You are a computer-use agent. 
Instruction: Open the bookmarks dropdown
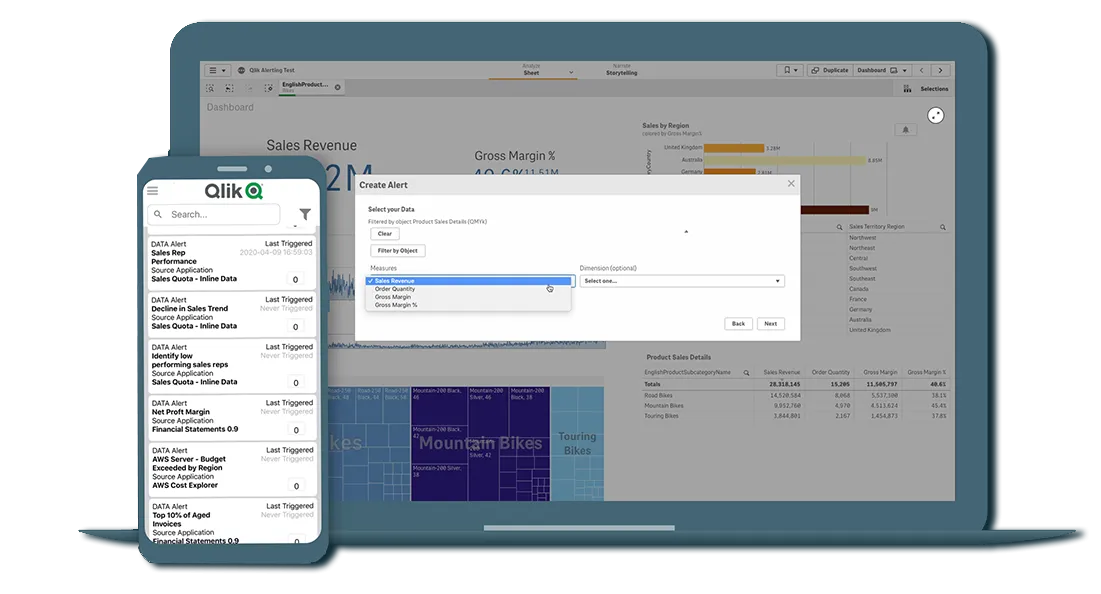[790, 70]
